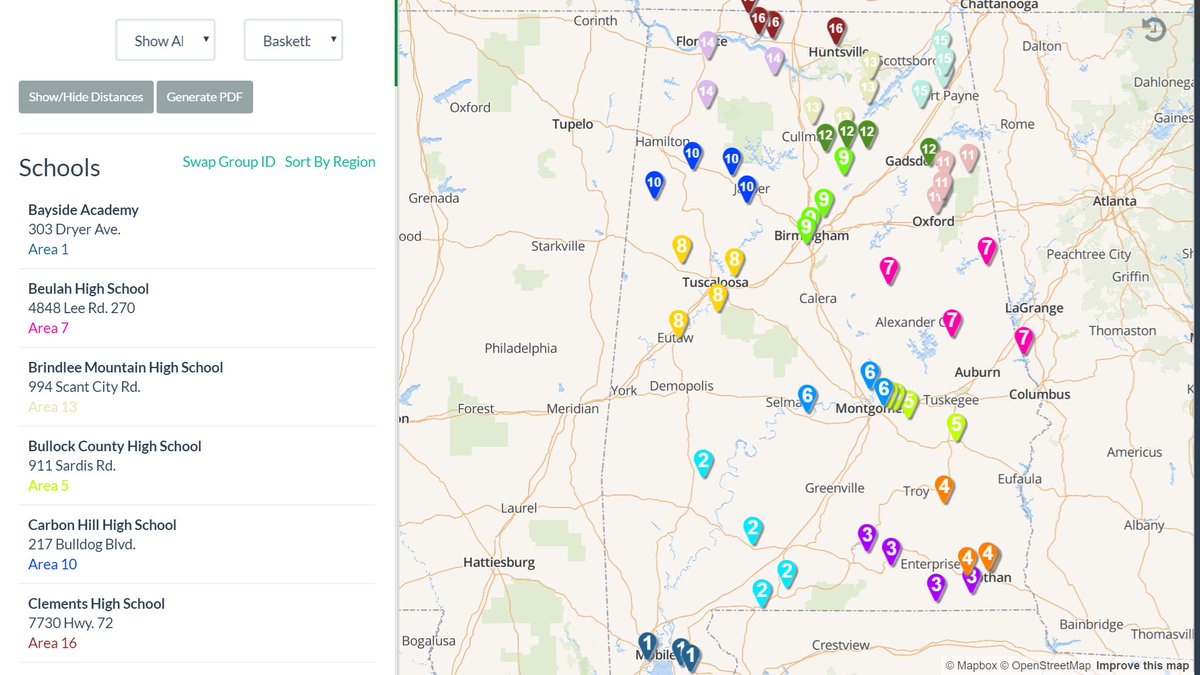The height and width of the screenshot is (675, 1200).
Task: Click the Swap Group ID link
Action: tap(229, 161)
